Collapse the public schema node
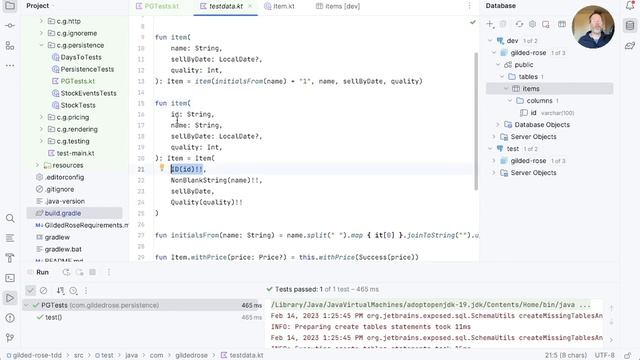This screenshot has height=360, width=640. (x=498, y=65)
